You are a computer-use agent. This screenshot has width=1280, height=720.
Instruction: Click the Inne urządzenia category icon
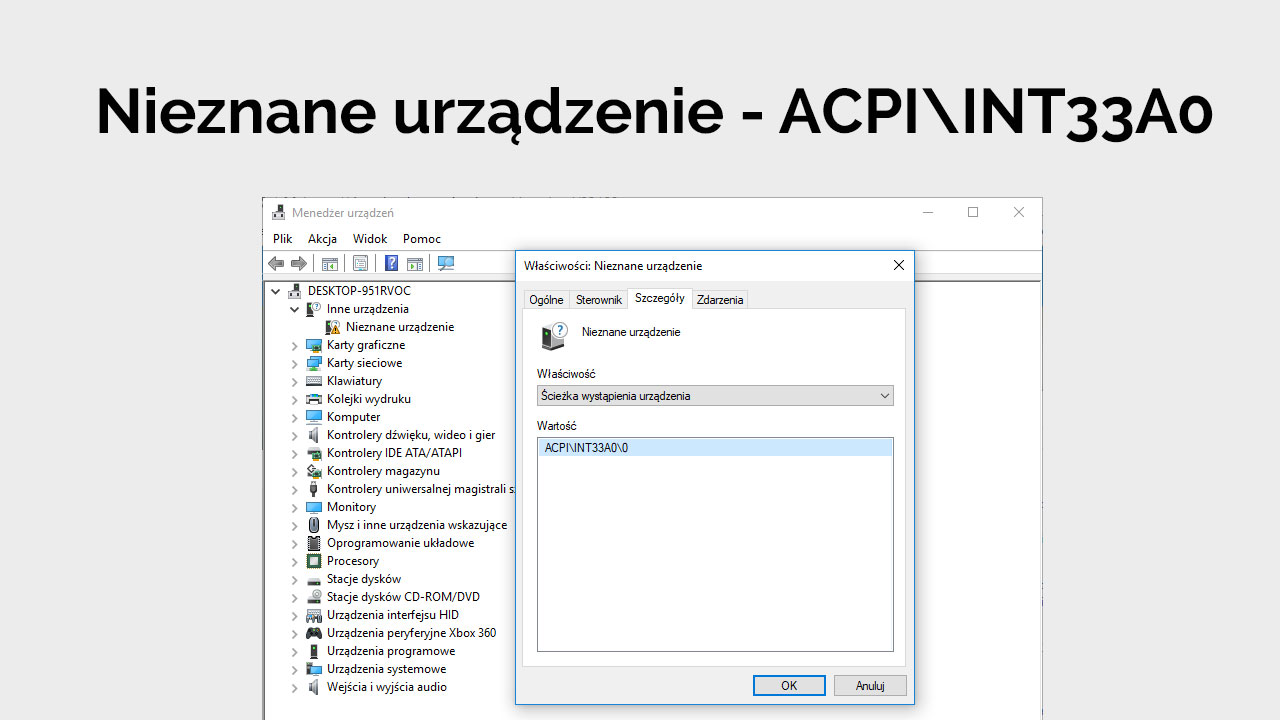pyautogui.click(x=314, y=309)
